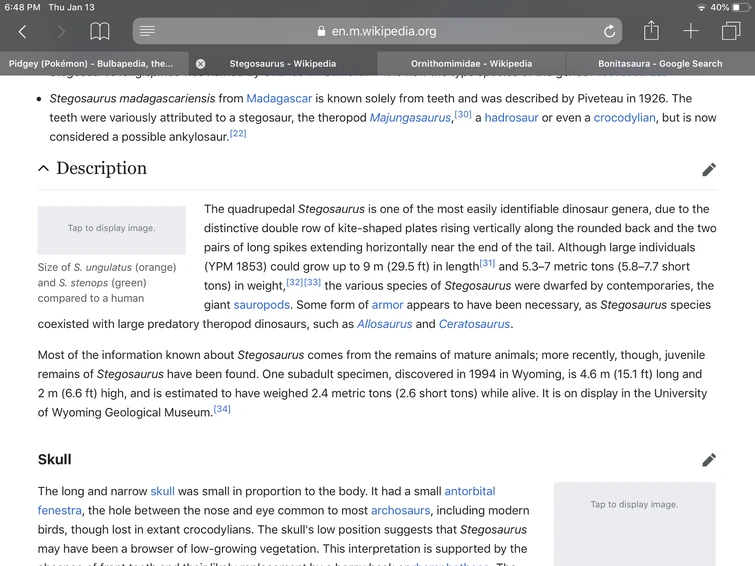The image size is (755, 566).
Task: Edit the Skull section pencil icon
Action: pos(708,460)
